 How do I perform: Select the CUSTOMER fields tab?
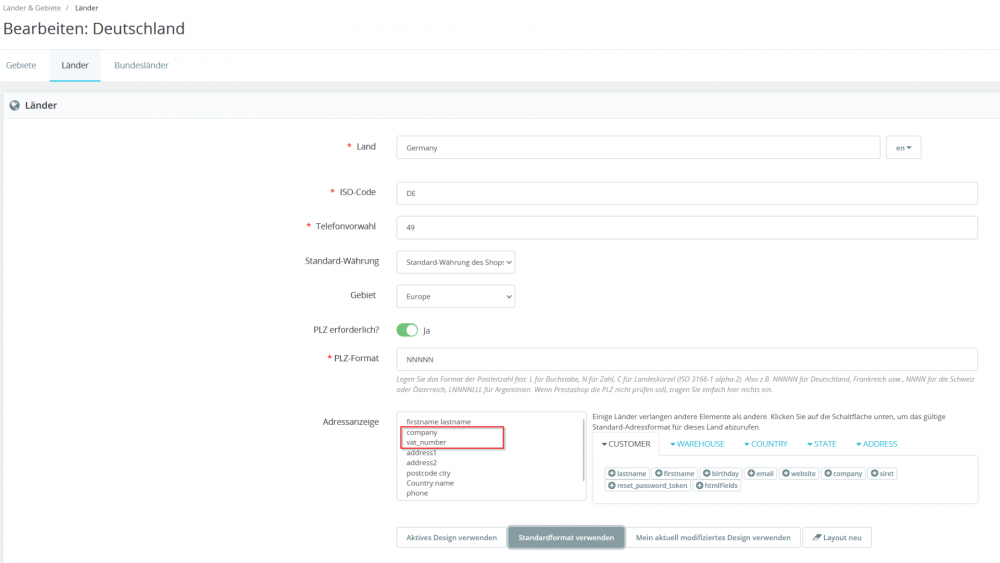point(626,444)
